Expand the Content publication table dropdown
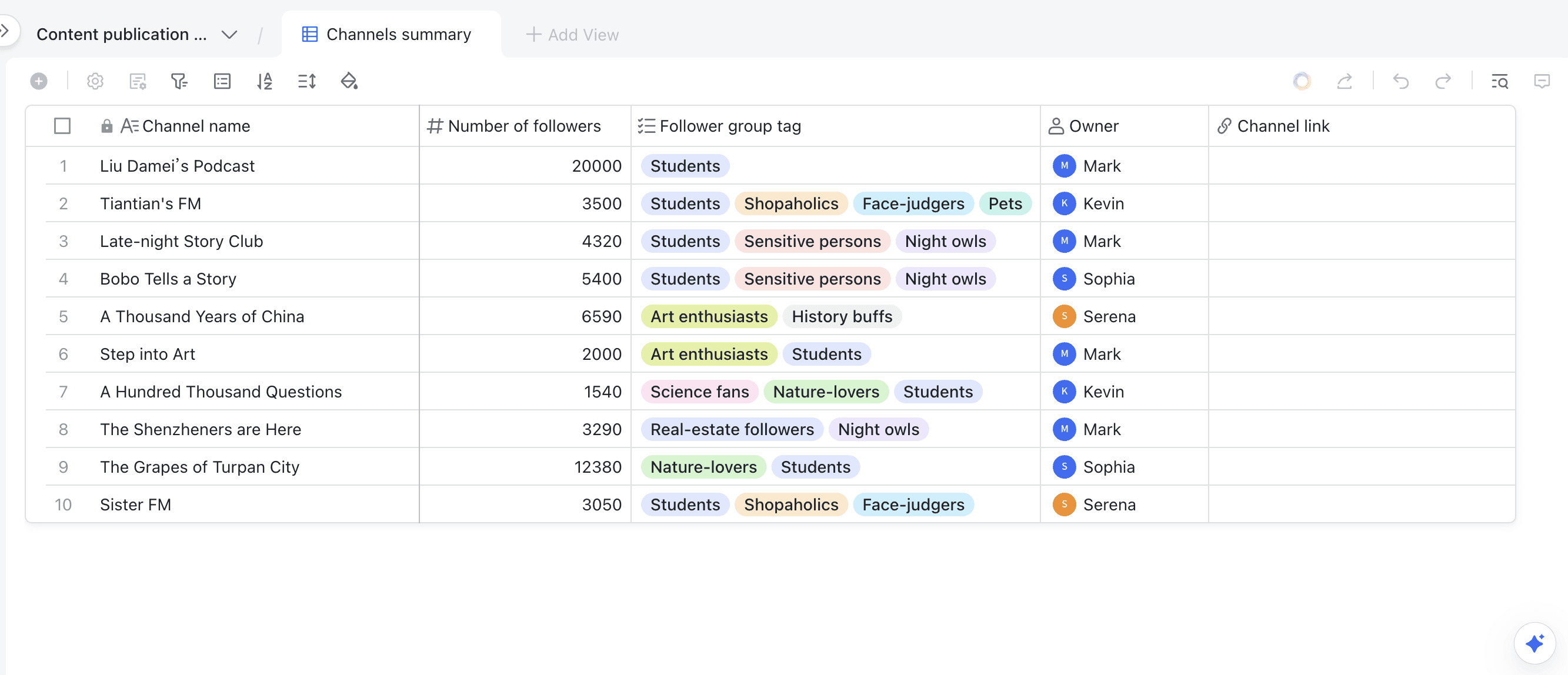This screenshot has width=1568, height=675. pos(229,35)
